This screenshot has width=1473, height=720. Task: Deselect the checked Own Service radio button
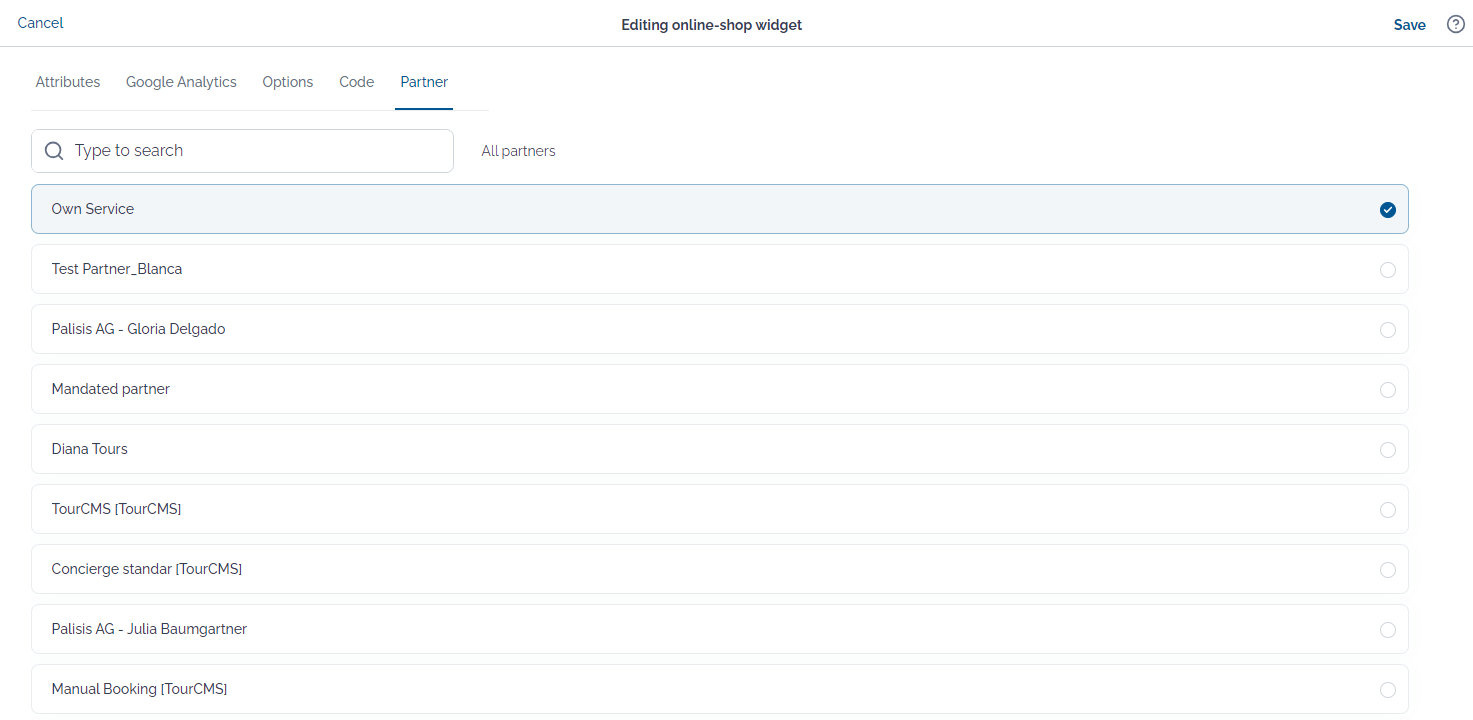click(x=1387, y=209)
